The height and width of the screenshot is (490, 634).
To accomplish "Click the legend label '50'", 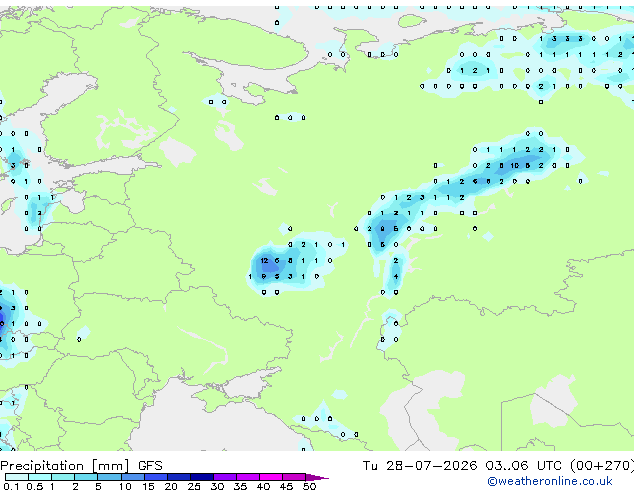I will click(x=309, y=486).
